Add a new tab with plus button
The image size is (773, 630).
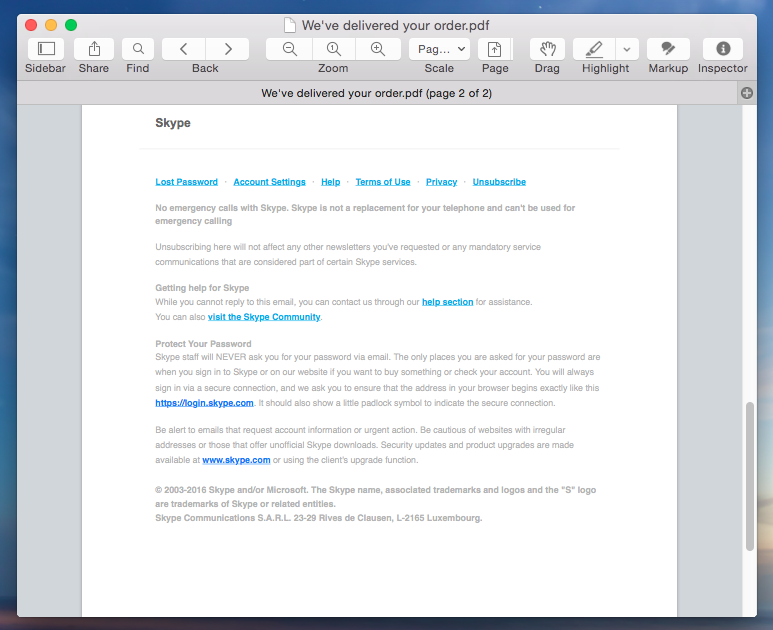coord(746,93)
